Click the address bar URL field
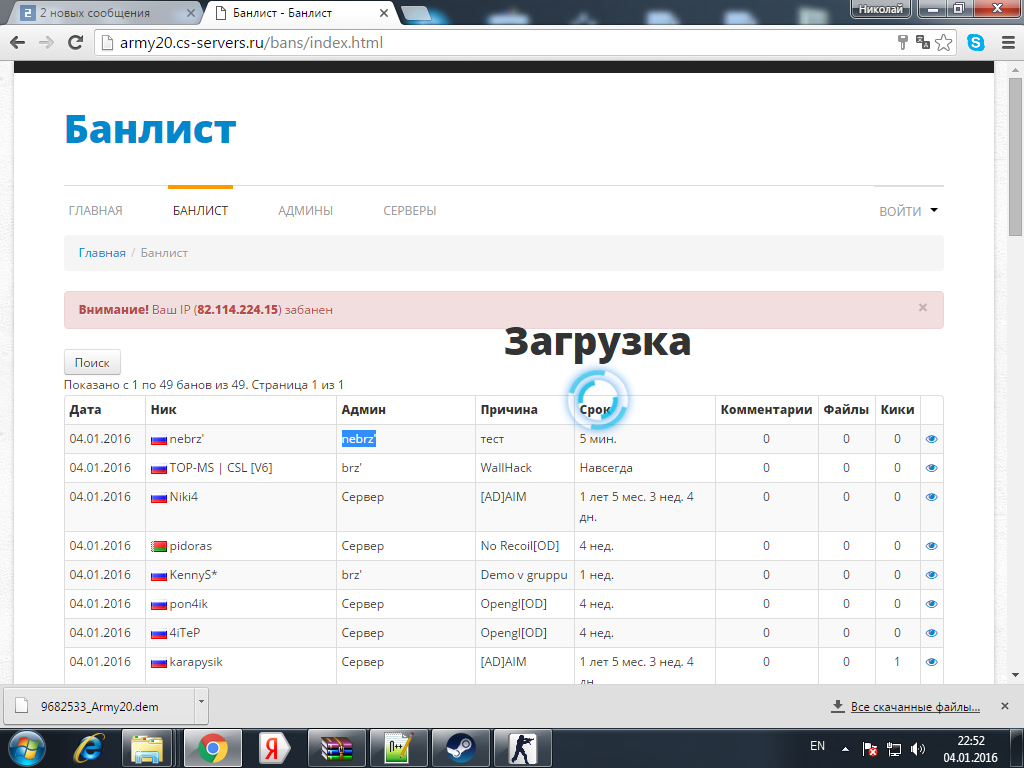1024x768 pixels. [x=496, y=43]
